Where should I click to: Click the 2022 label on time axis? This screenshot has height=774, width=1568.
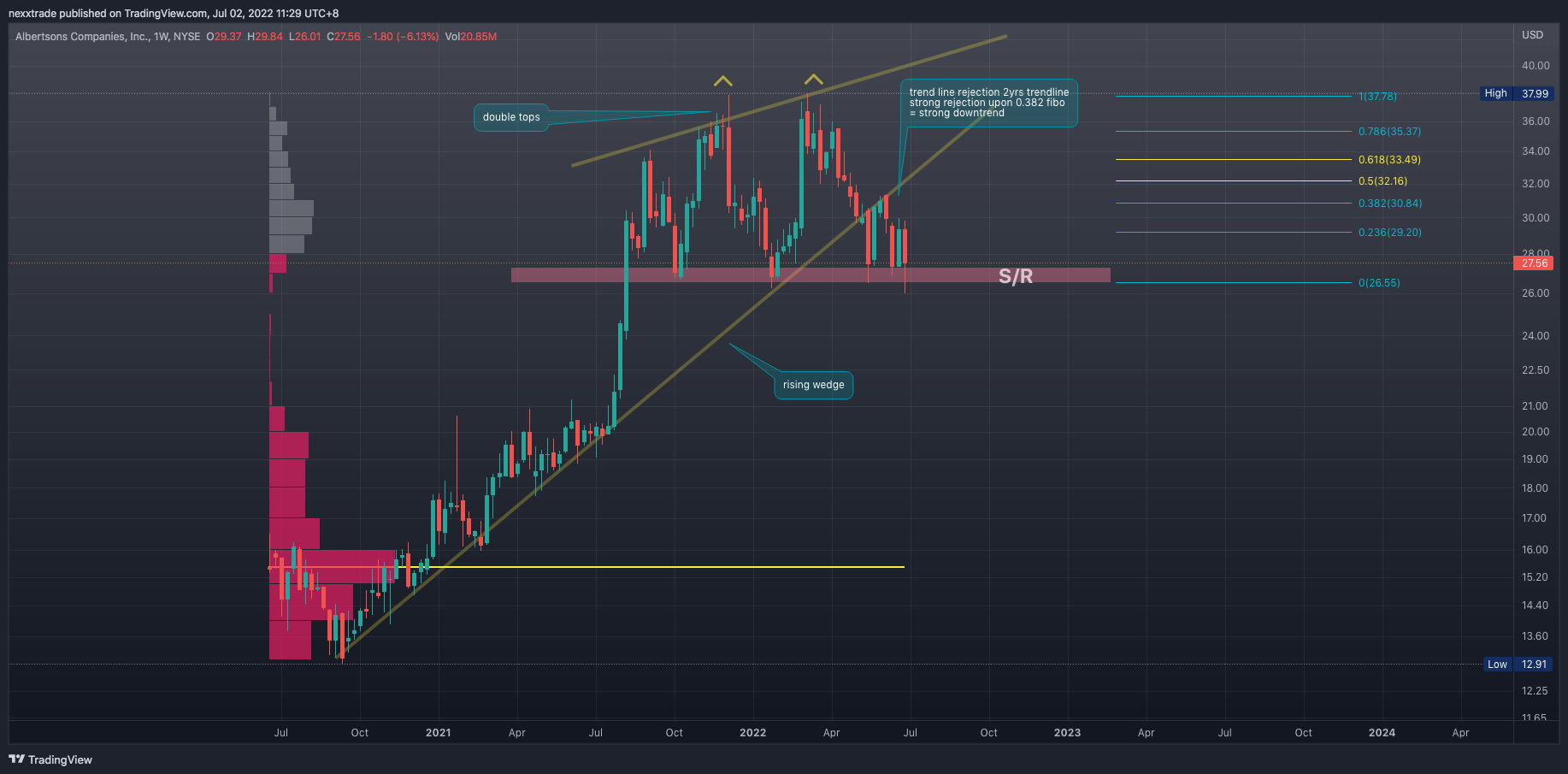pyautogui.click(x=752, y=733)
